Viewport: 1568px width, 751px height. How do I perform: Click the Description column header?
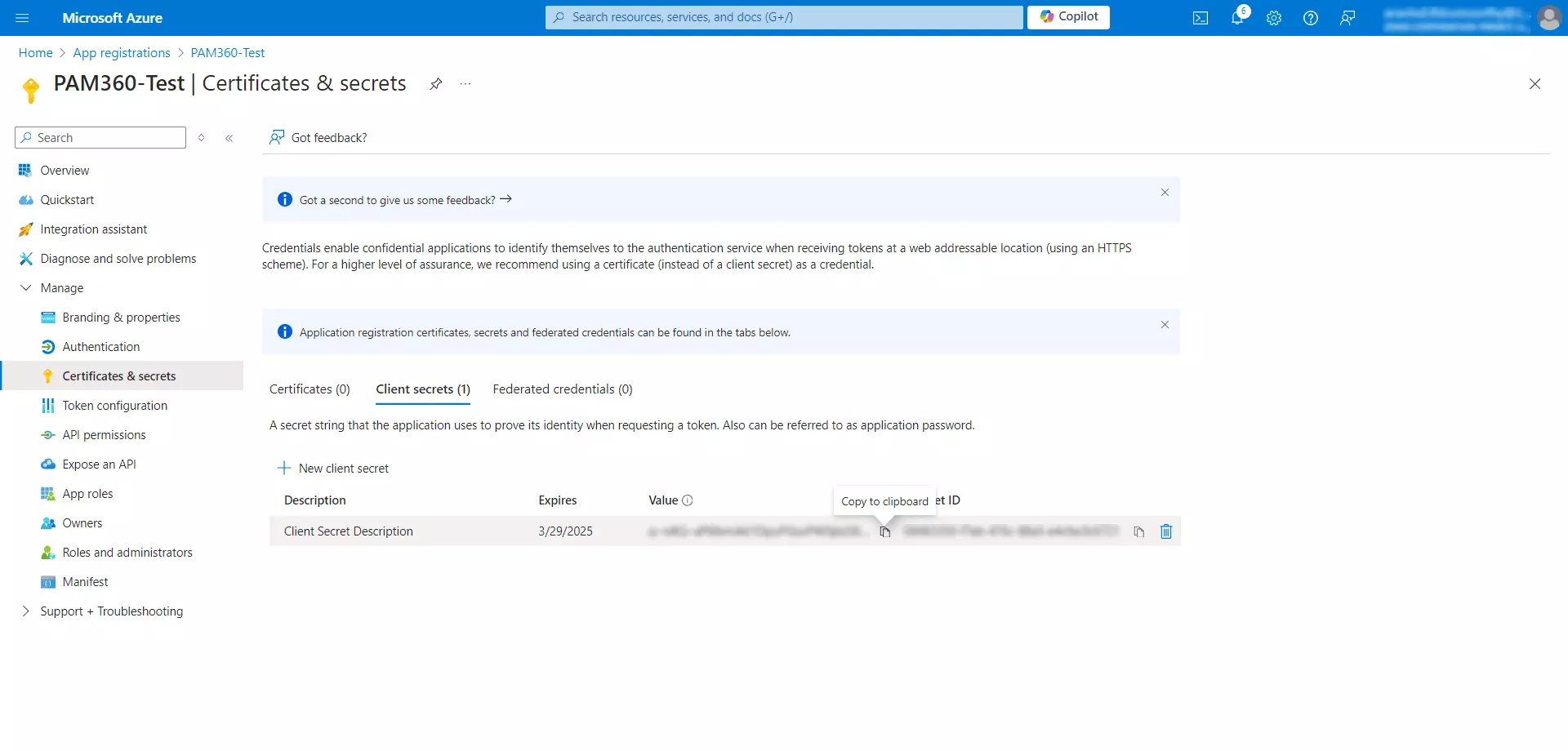tap(315, 500)
